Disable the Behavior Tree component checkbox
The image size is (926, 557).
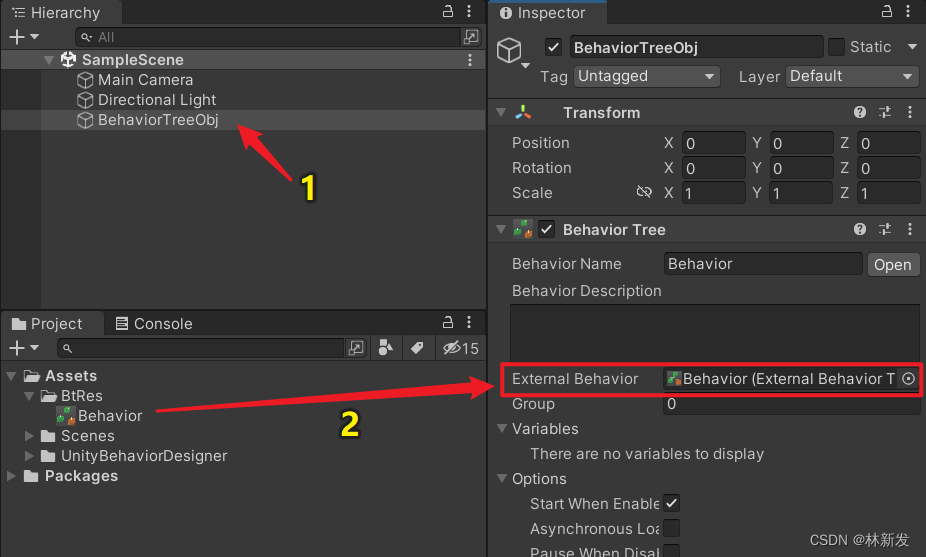(547, 229)
